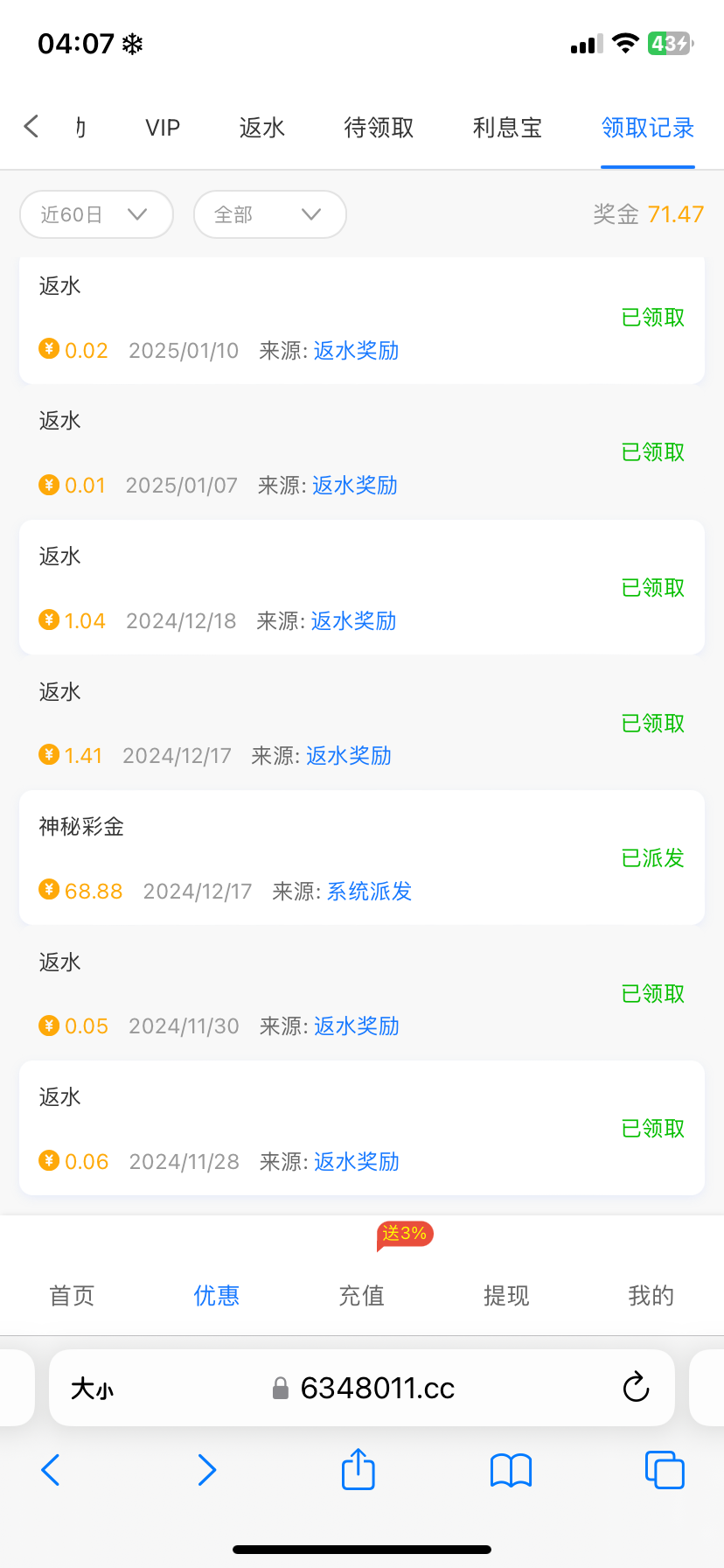Expand the 全部 type filter dropdown

(269, 214)
